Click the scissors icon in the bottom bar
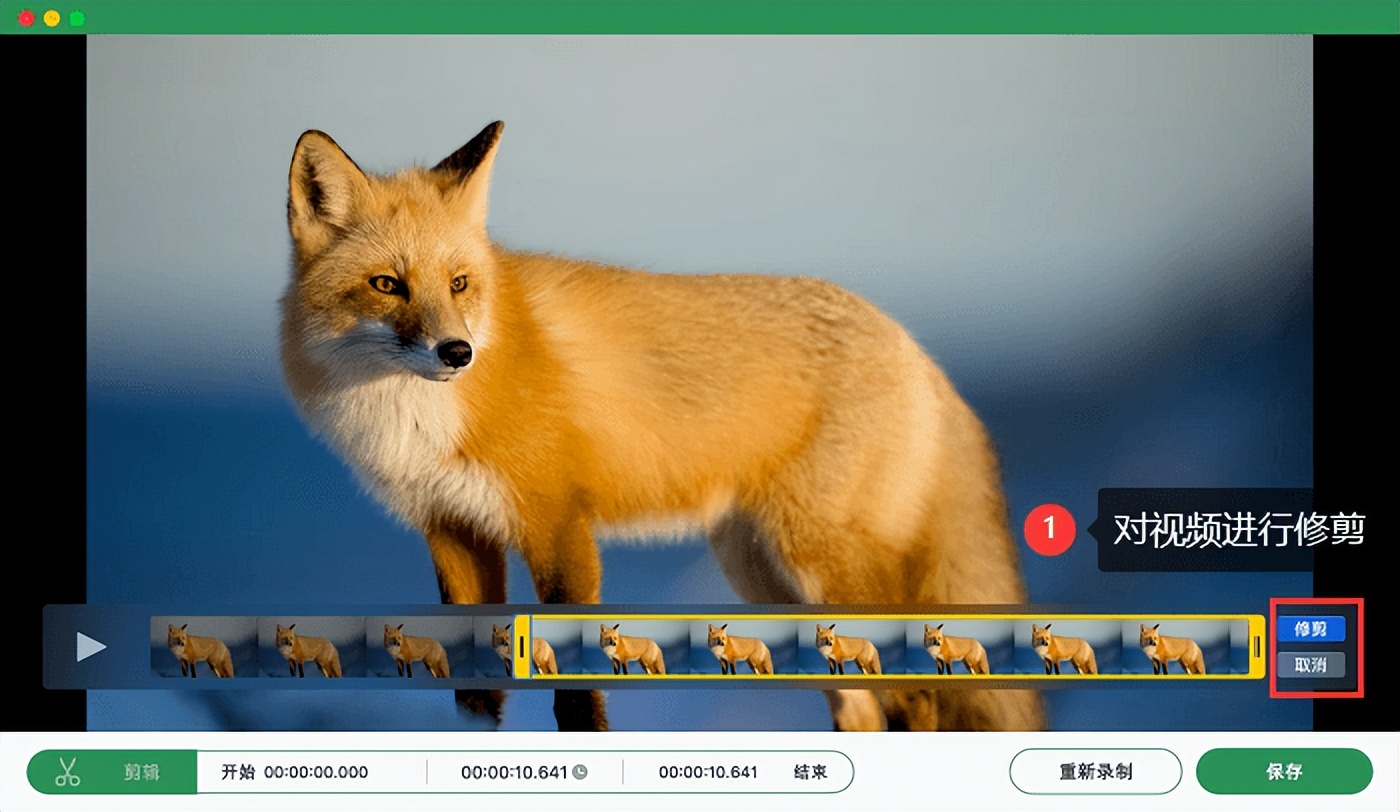The image size is (1400, 812). click(67, 772)
